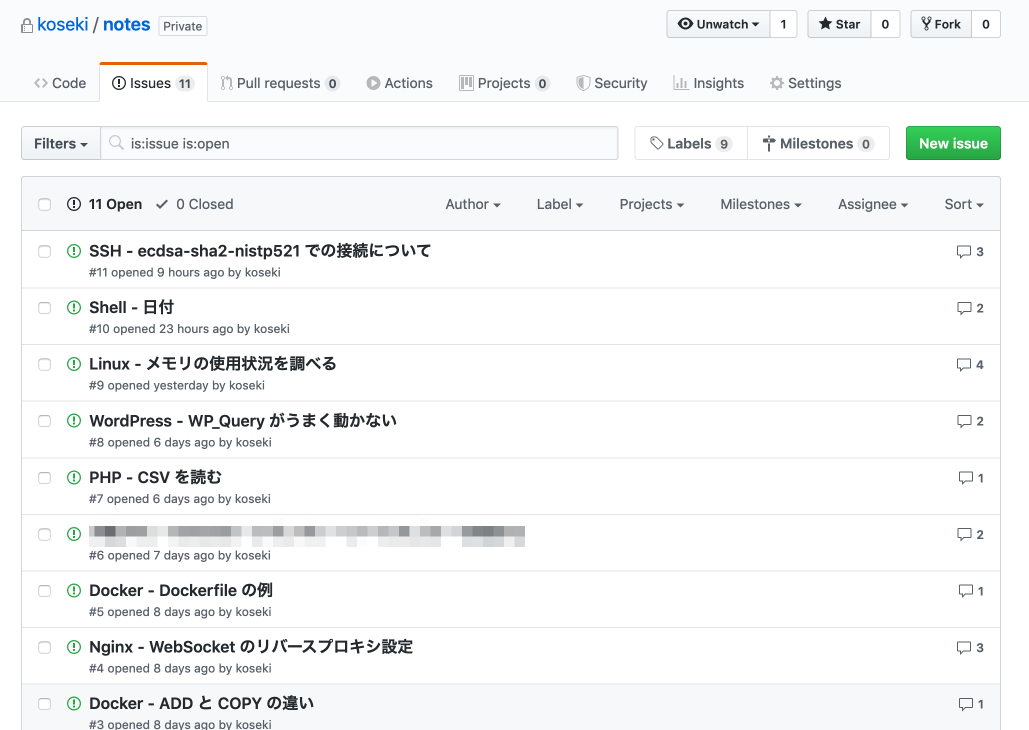Viewport: 1029px width, 730px height.
Task: Click the comment icon on Docker ADD と COPY issue
Action: [965, 704]
